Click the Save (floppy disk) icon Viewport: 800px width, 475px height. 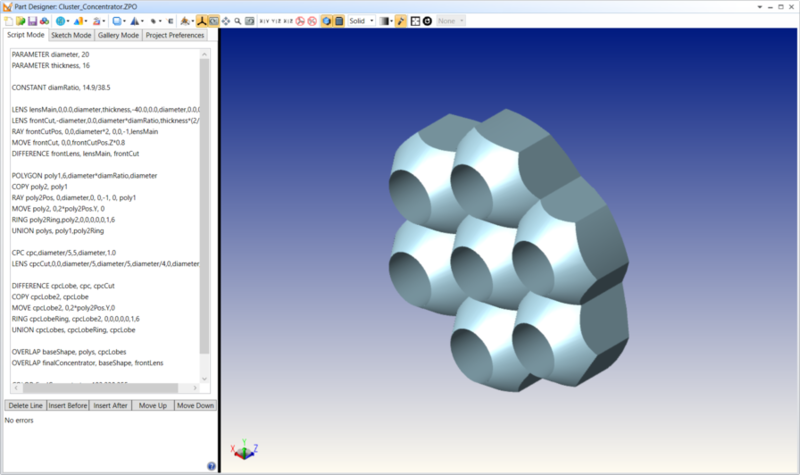[33, 20]
